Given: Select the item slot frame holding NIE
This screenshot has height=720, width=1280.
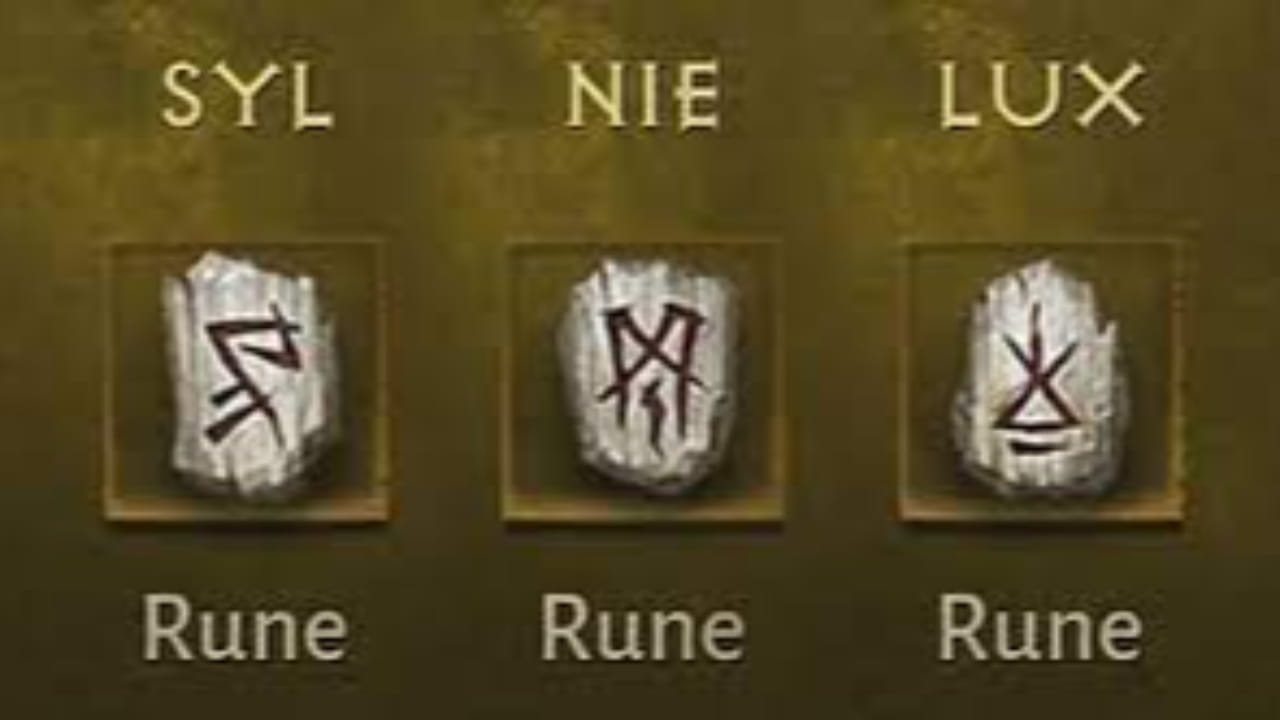Looking at the screenshot, I should [x=643, y=380].
